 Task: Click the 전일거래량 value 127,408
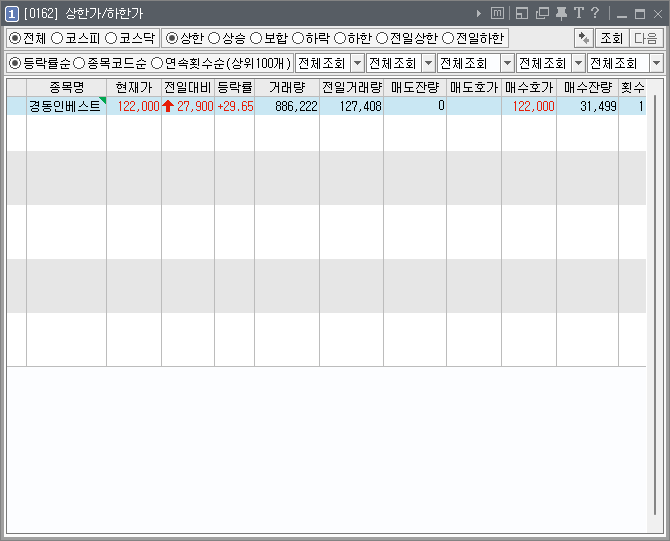click(x=361, y=106)
